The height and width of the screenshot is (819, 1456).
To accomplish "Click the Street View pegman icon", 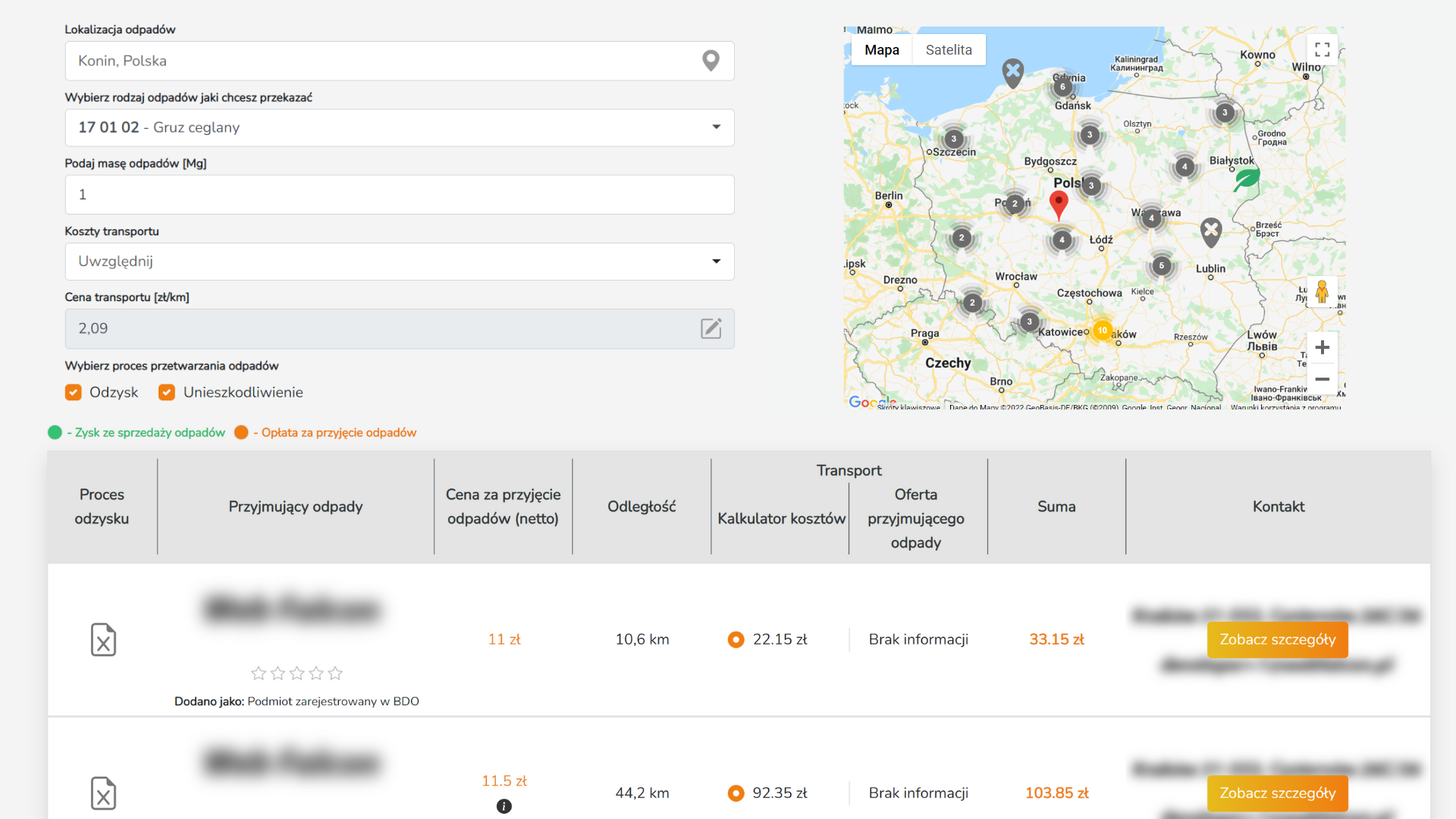I will pyautogui.click(x=1322, y=291).
